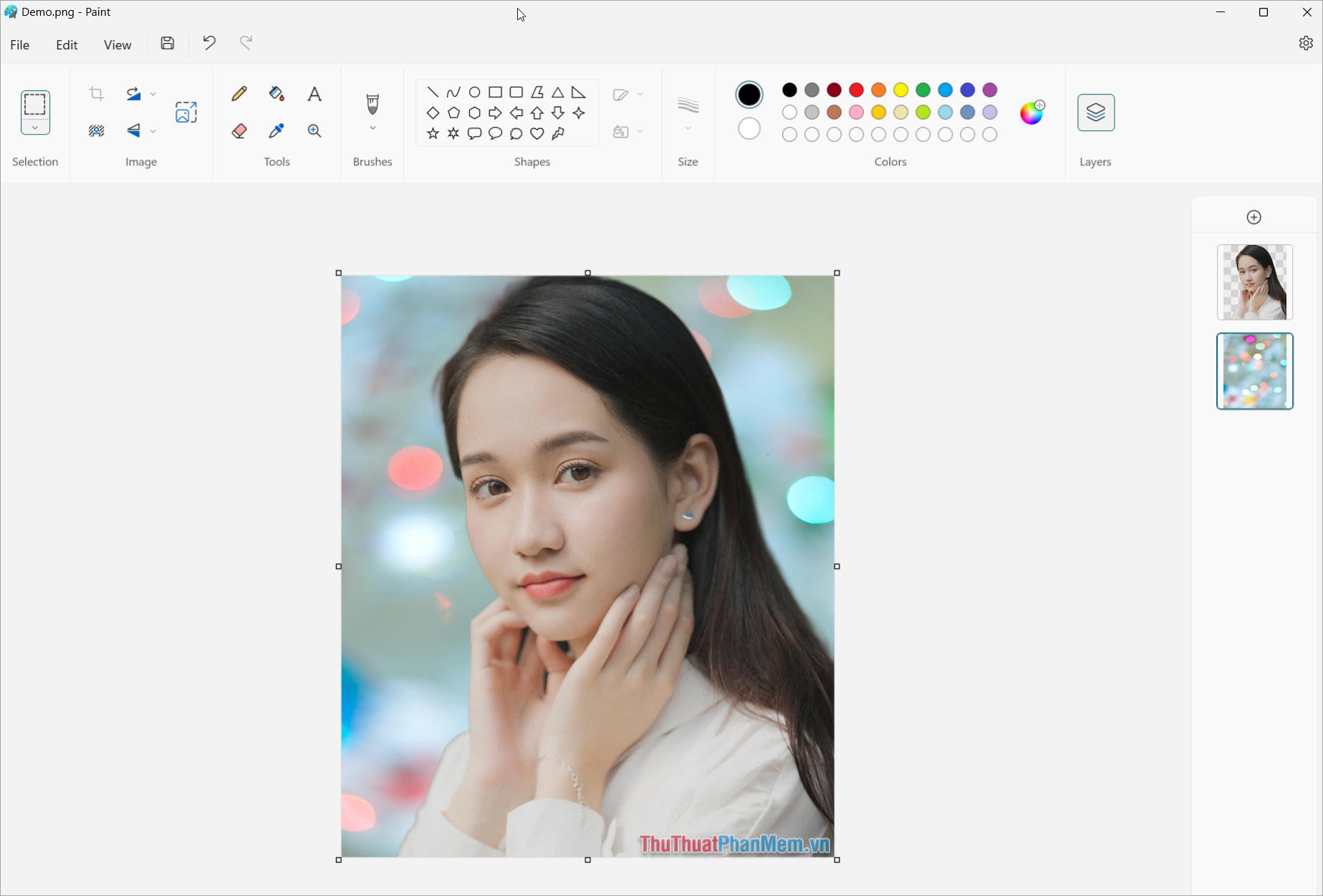Undo the last action

[208, 43]
